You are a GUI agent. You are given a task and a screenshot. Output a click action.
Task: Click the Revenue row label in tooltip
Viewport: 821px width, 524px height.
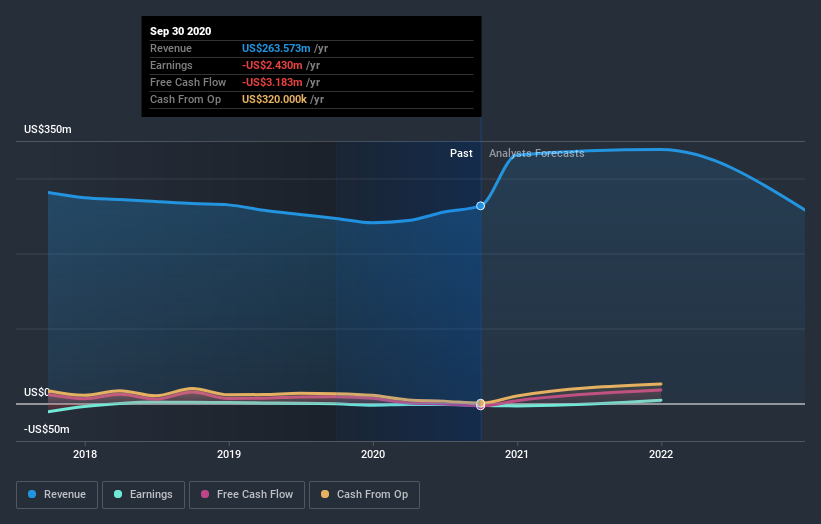(171, 48)
